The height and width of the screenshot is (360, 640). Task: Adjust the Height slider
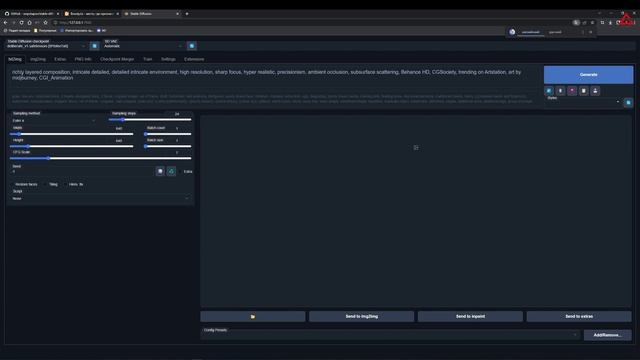point(71,146)
